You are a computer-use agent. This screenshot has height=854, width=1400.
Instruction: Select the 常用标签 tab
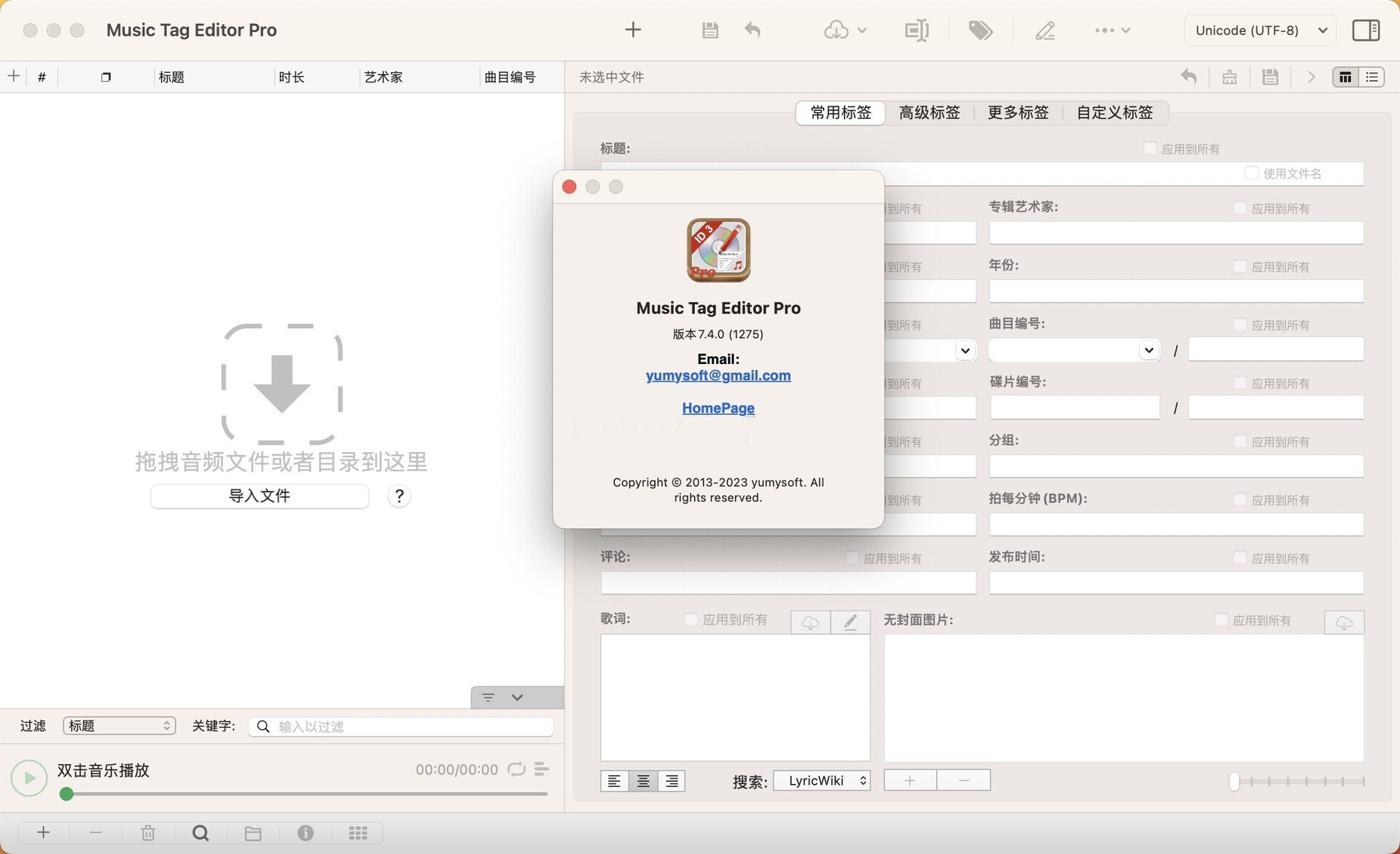pyautogui.click(x=841, y=113)
